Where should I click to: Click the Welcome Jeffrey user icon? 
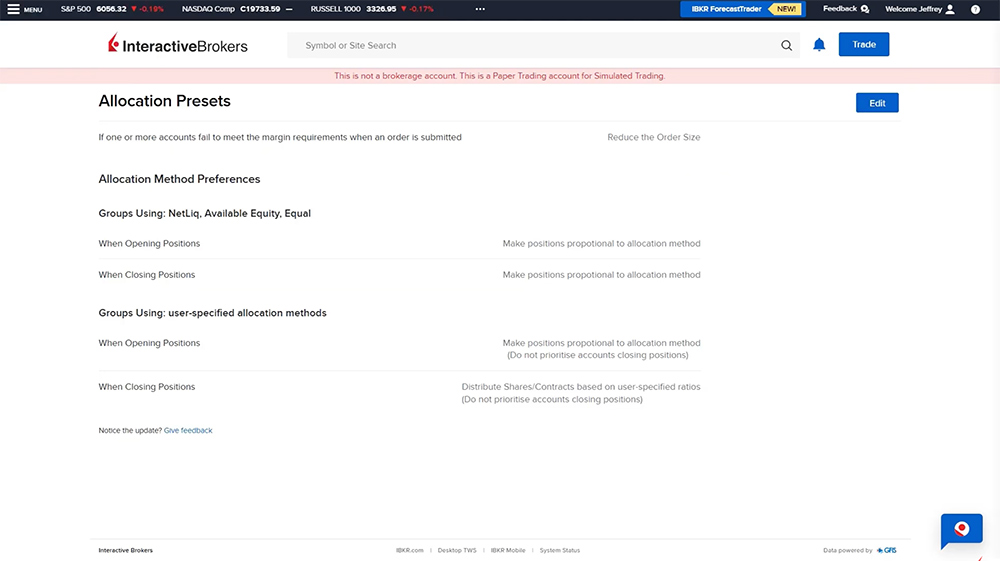point(950,9)
